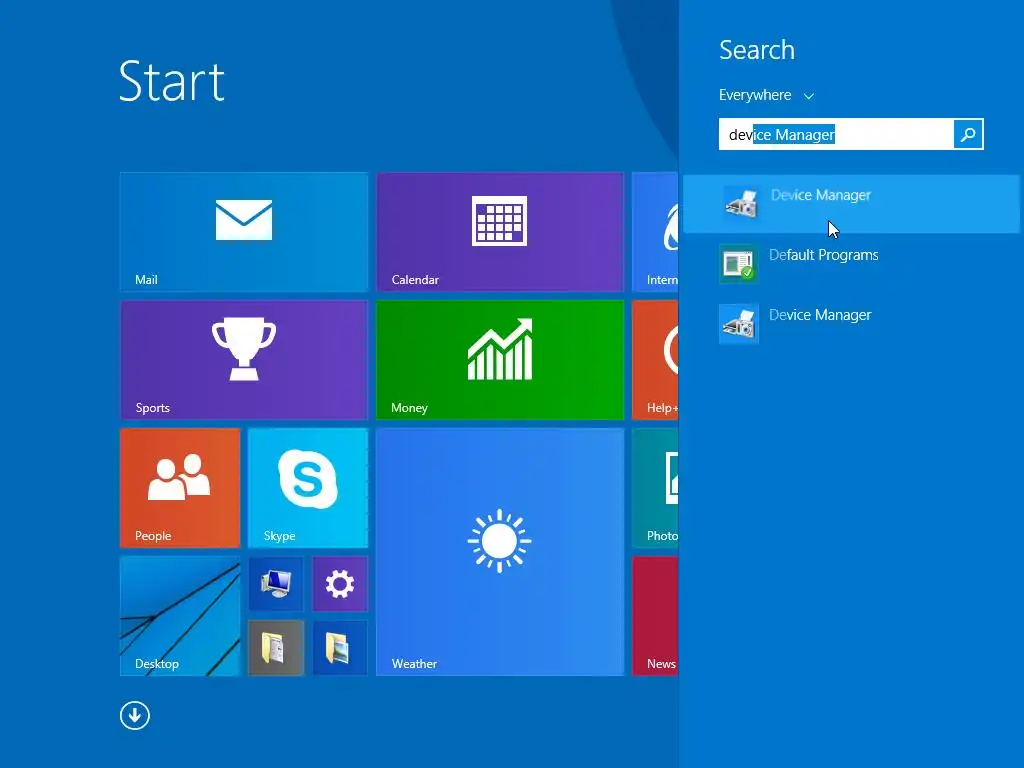Open the Pictures folder tile

(x=340, y=648)
